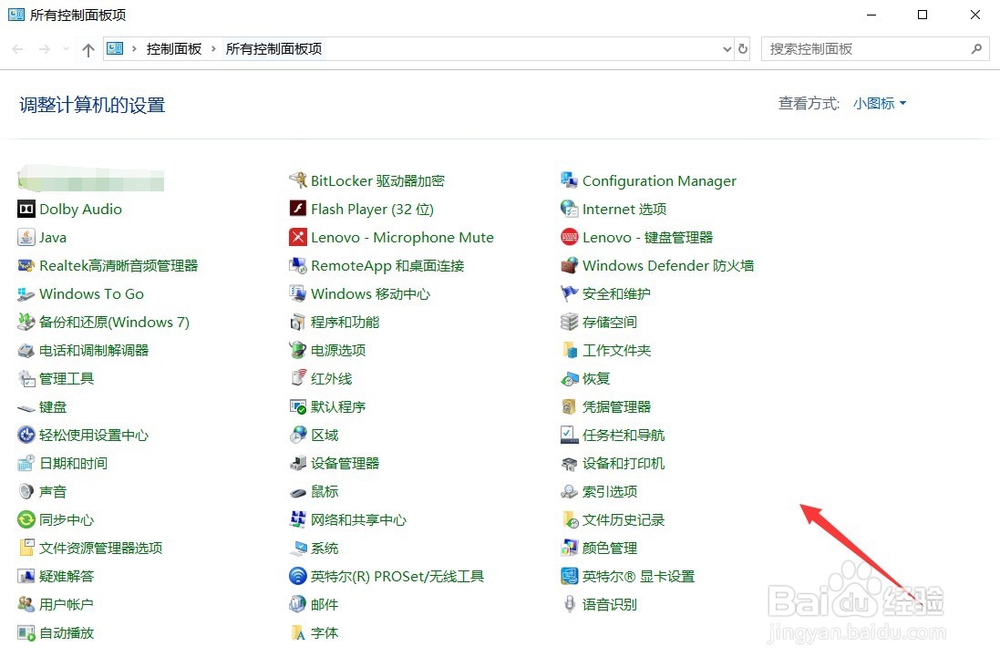Open 区域 settings link
Viewport: 1000px width, 667px height.
[325, 435]
